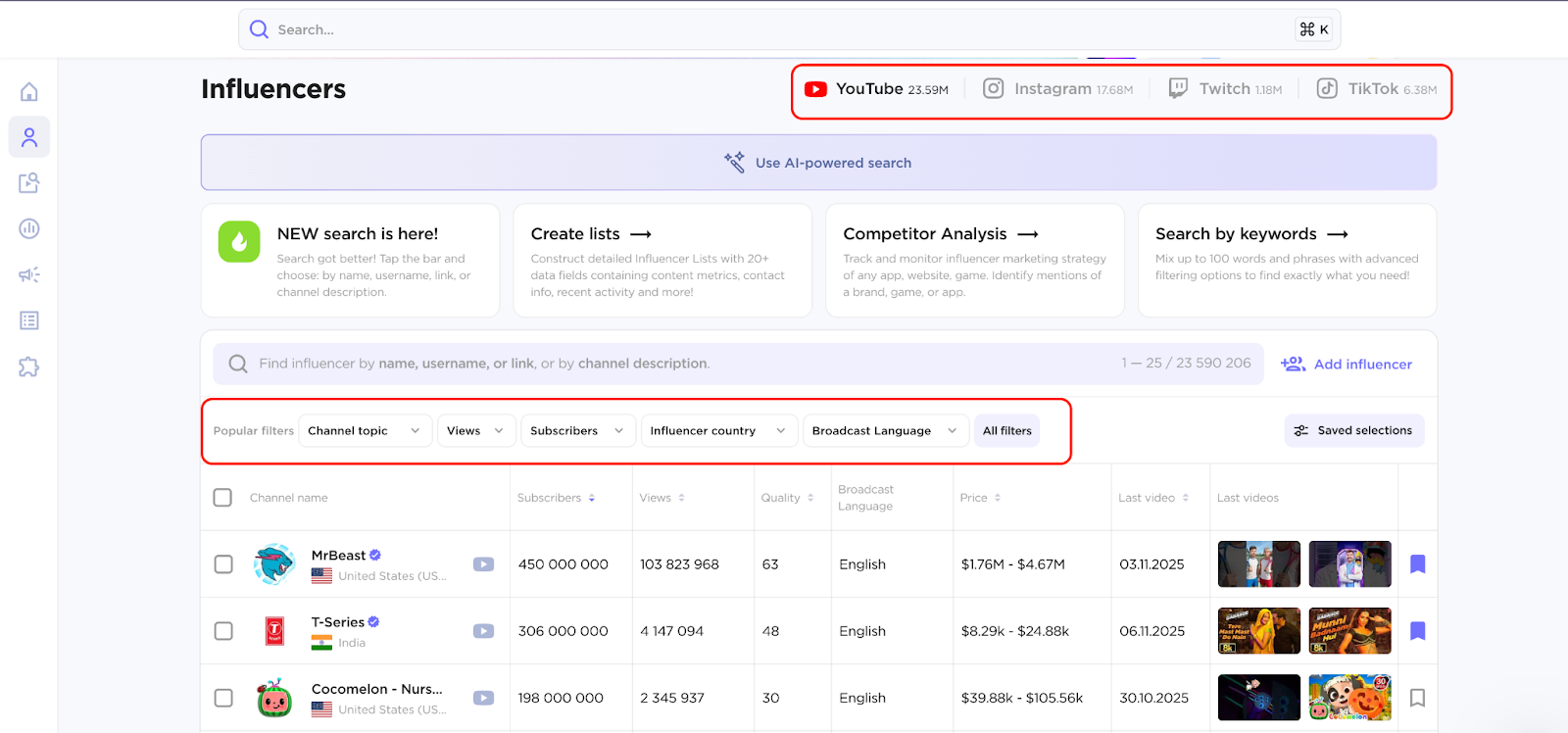
Task: Check the Cocomelon row checkbox
Action: [223, 698]
